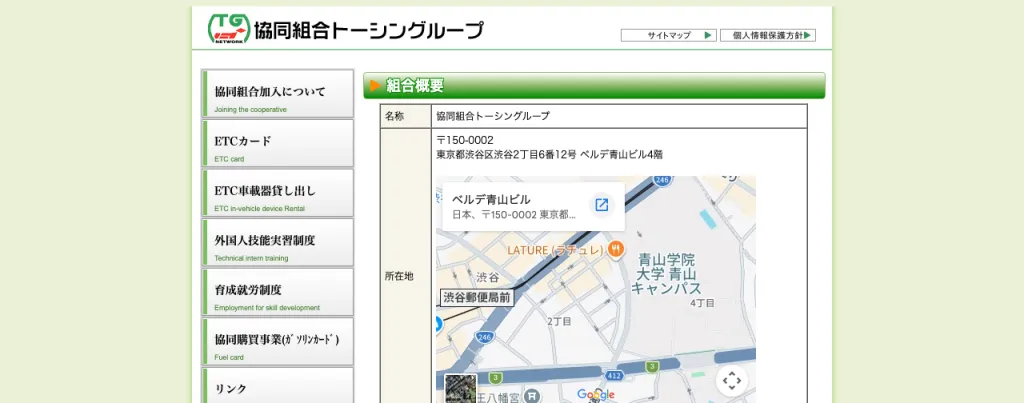Click LATURE restaurant marker on map
This screenshot has width=1024, height=403.
(x=615, y=249)
